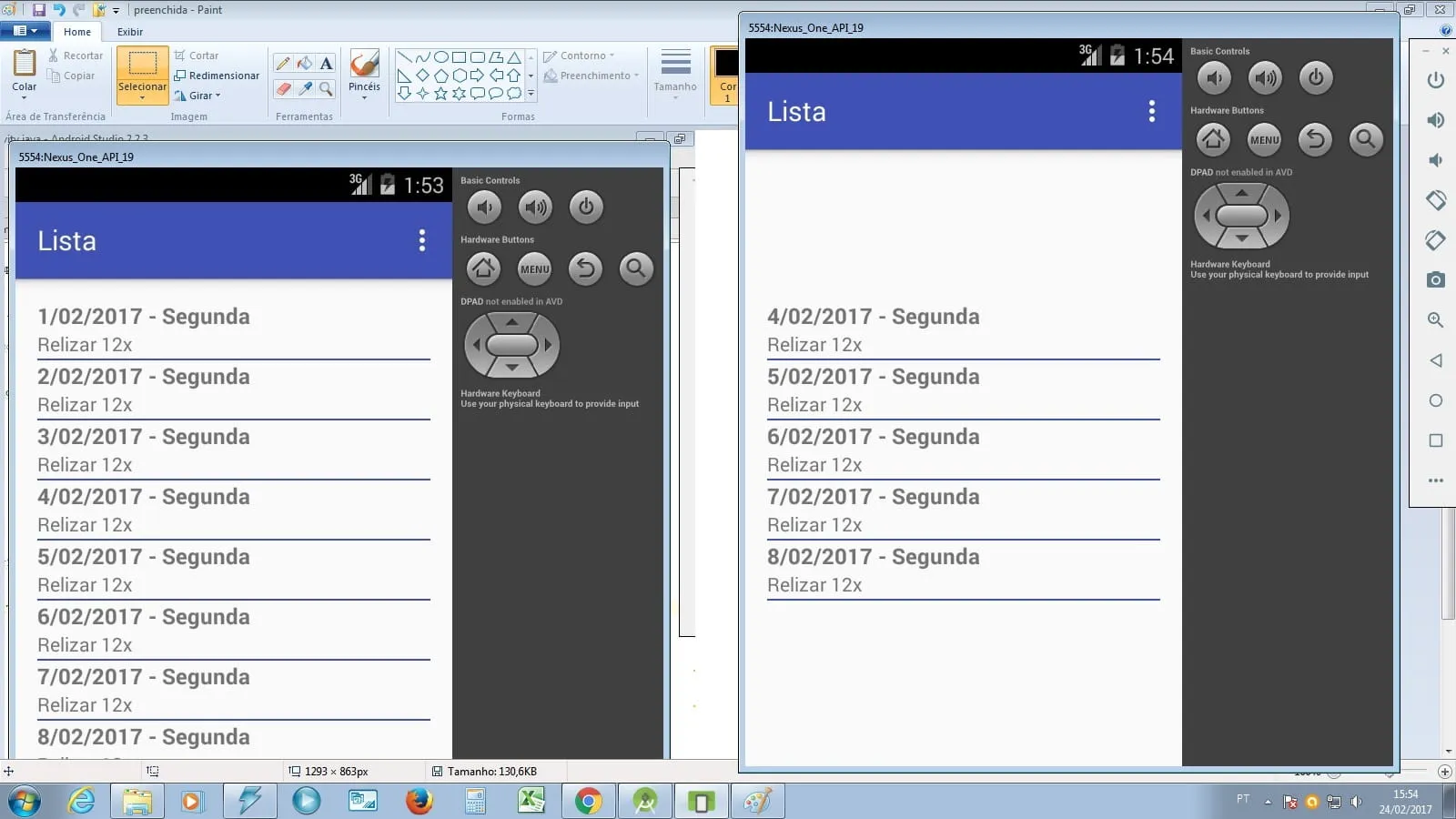Switch to the Exibir ribbon tab
This screenshot has height=819, width=1456.
click(130, 32)
